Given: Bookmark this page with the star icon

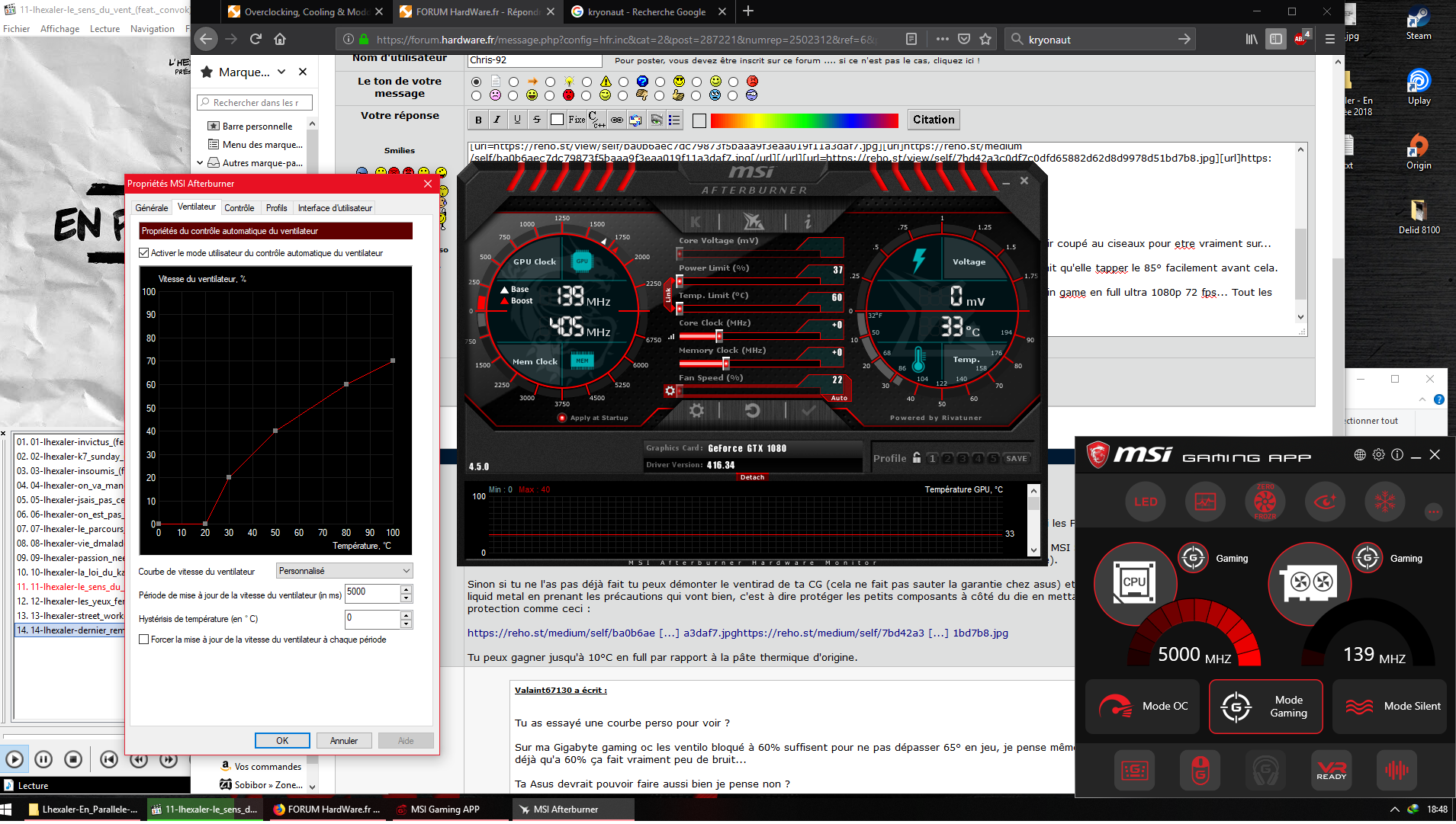Looking at the screenshot, I should point(985,39).
